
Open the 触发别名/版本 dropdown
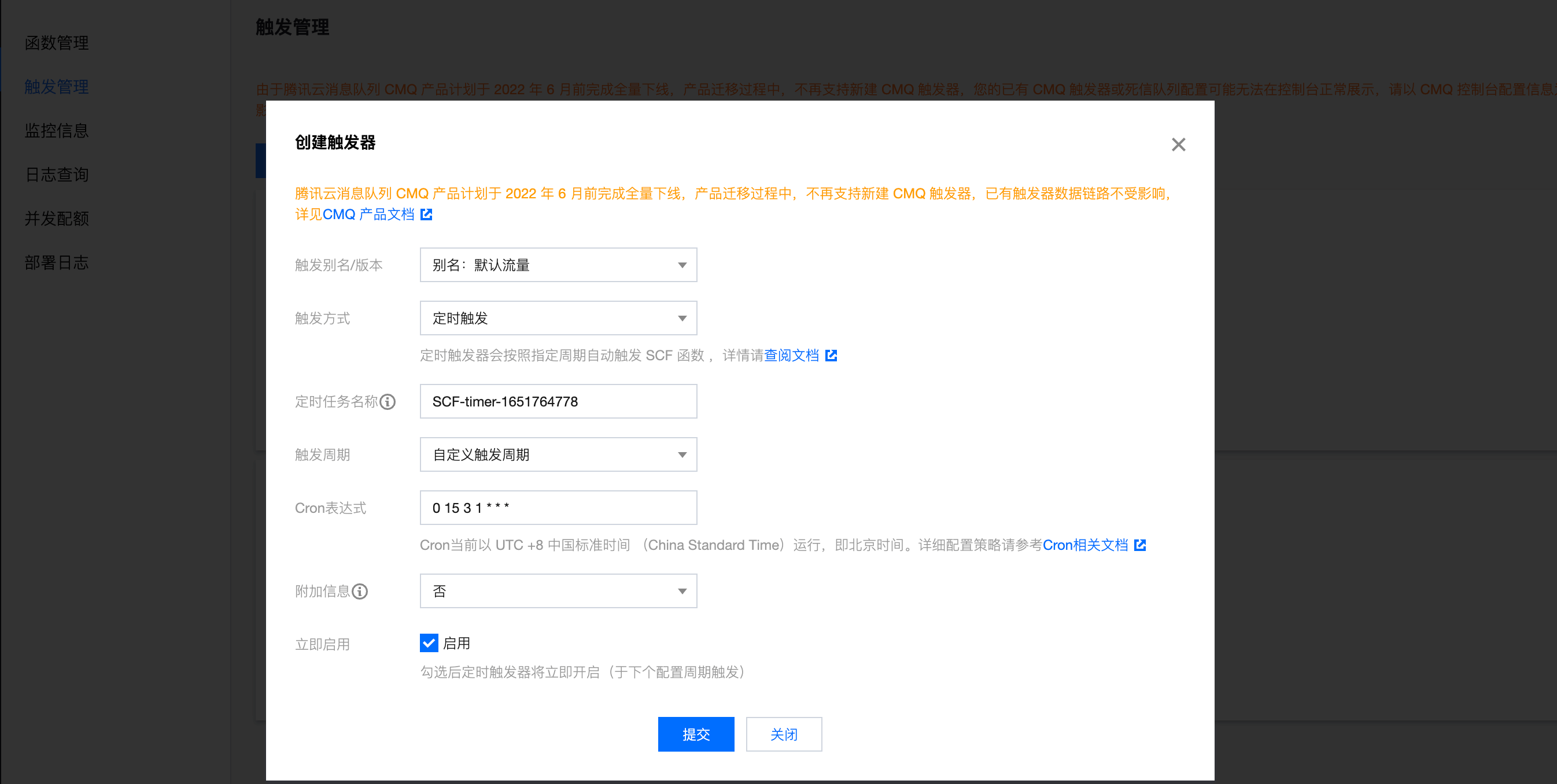click(x=558, y=265)
